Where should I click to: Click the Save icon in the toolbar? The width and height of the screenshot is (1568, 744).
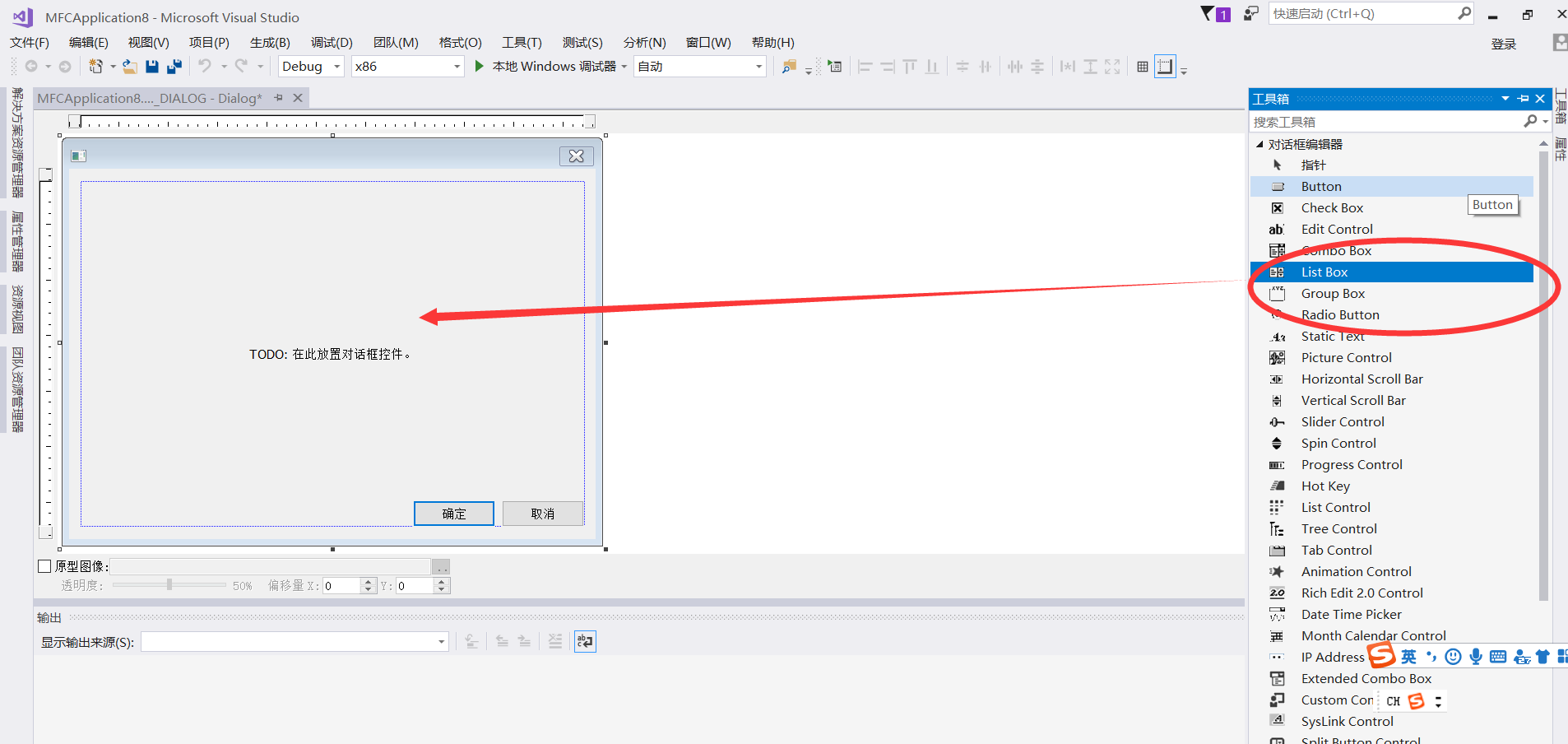pyautogui.click(x=152, y=67)
